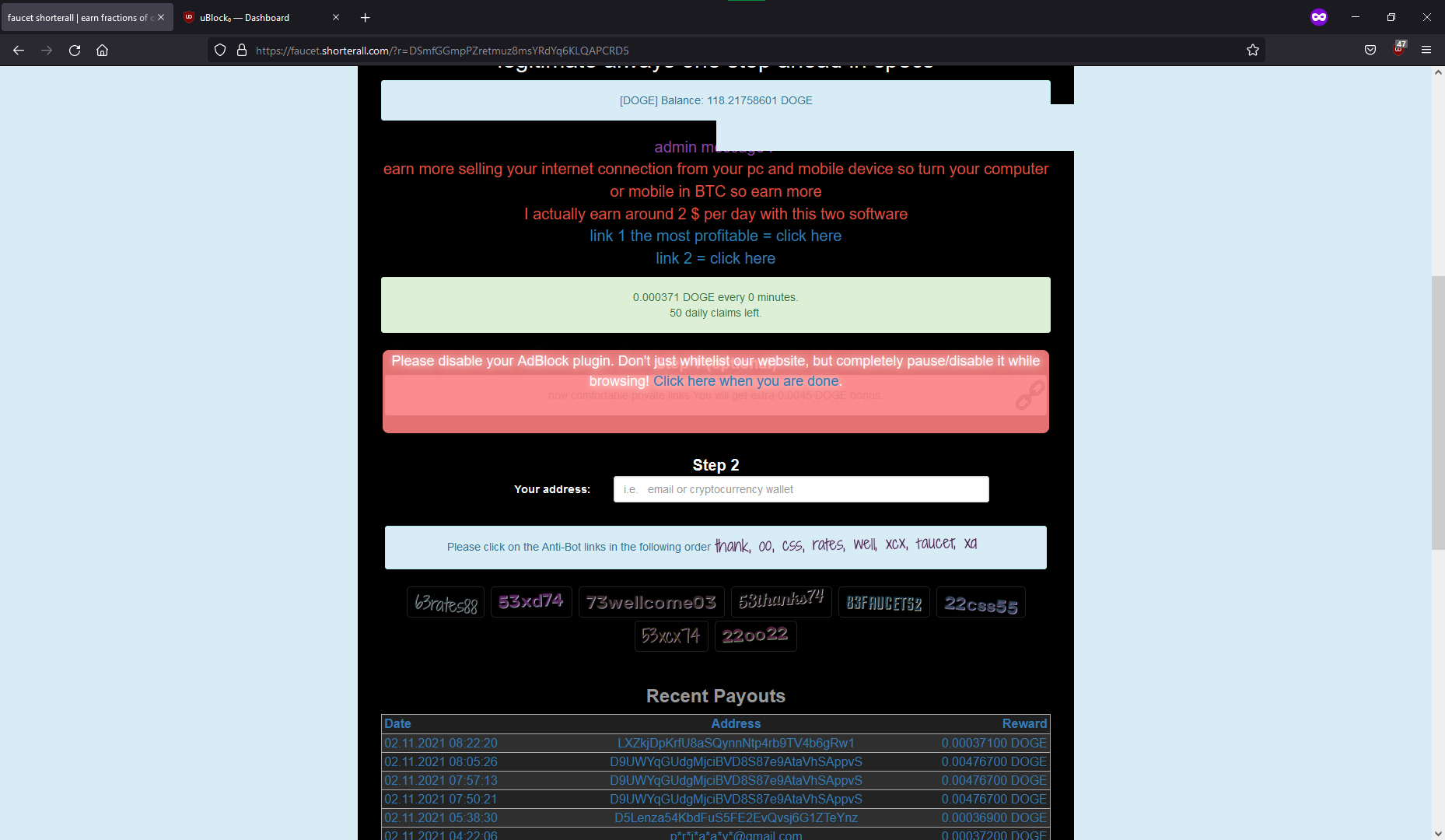Click the site connection lock icon
Viewport: 1445px width, 840px height.
242,50
